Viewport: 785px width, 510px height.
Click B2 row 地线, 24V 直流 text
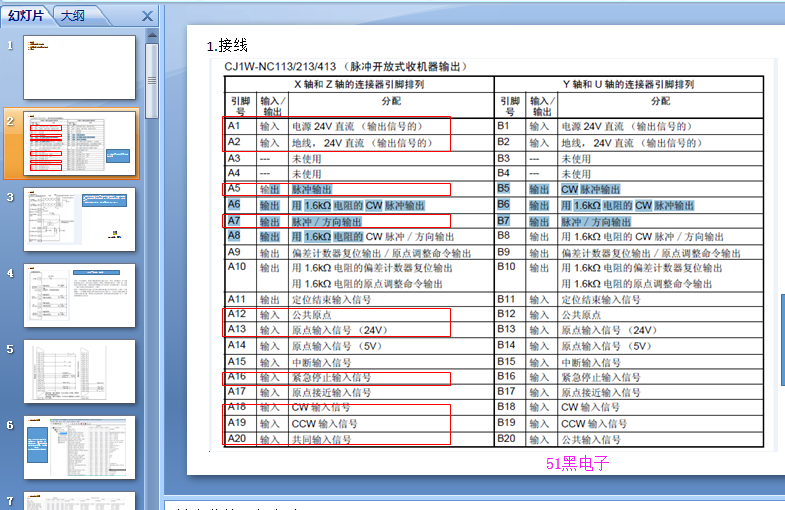point(632,143)
